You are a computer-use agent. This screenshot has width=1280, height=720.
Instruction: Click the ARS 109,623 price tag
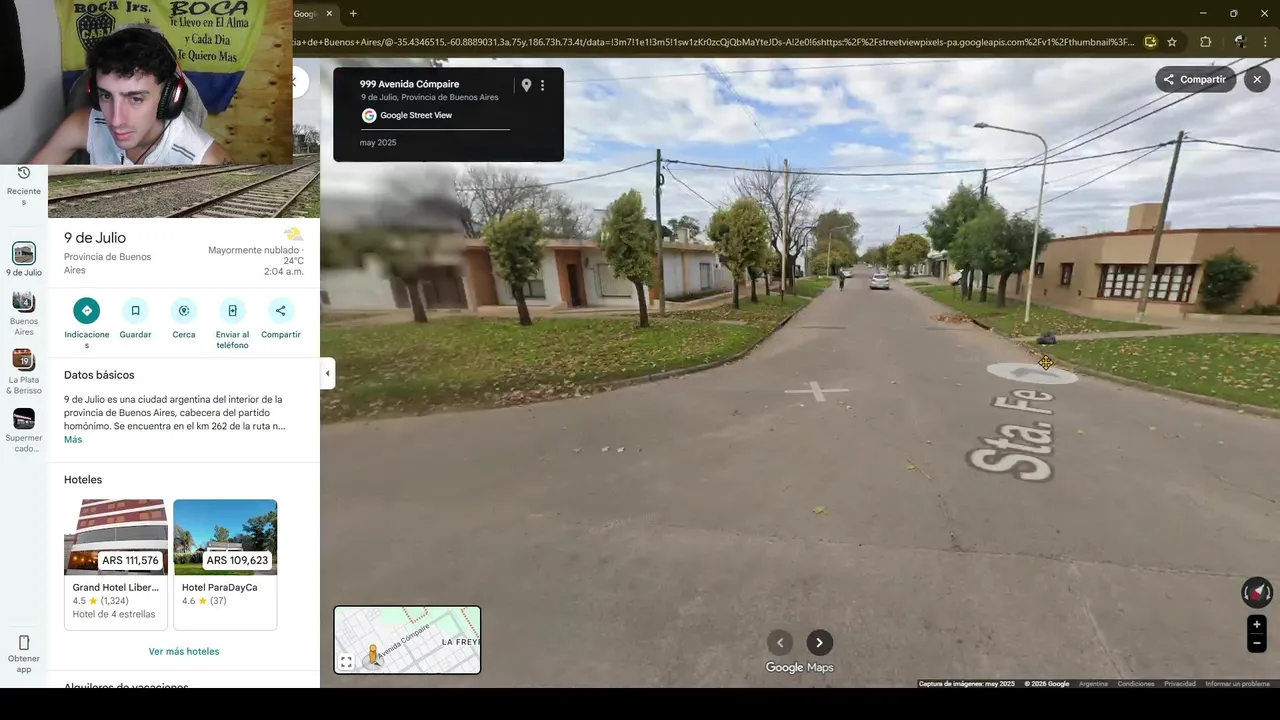click(238, 560)
